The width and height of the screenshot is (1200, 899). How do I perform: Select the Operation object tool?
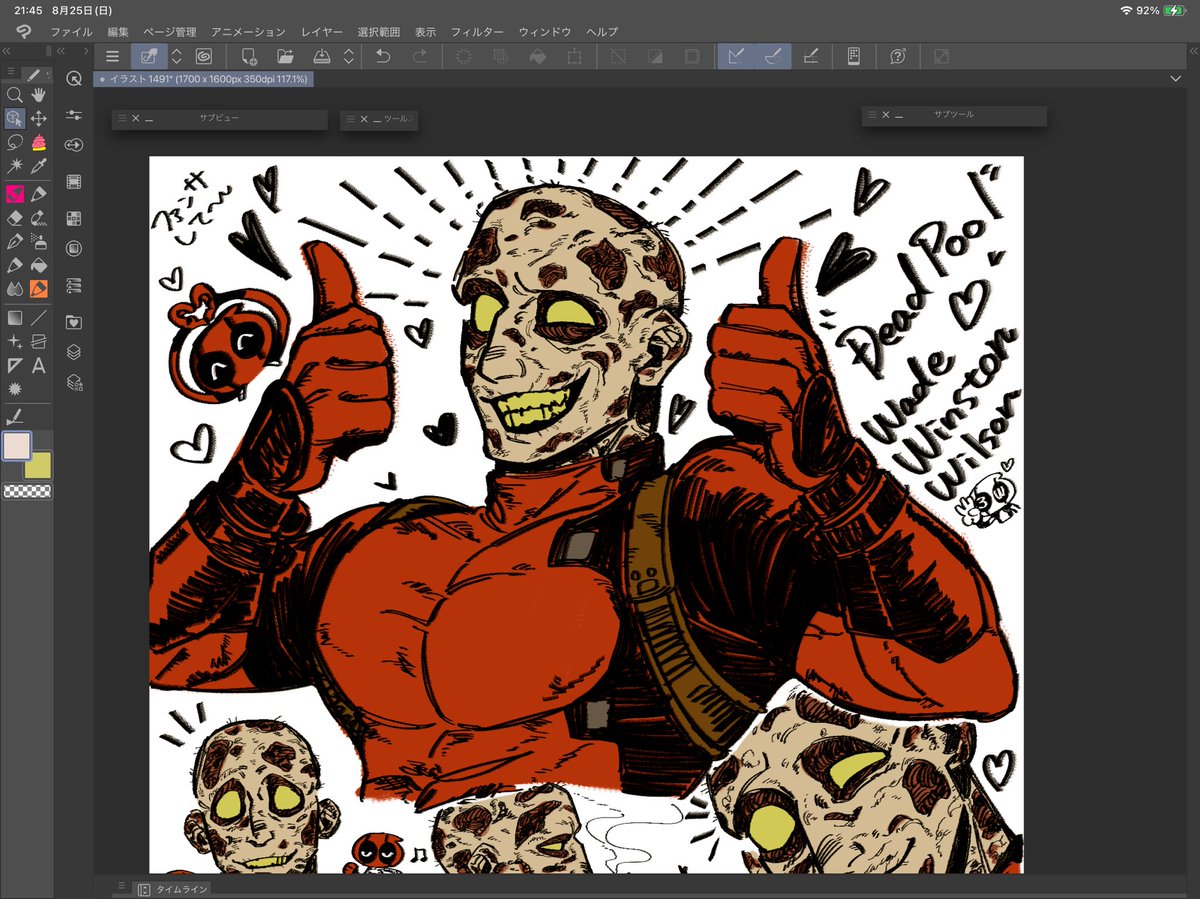click(x=14, y=119)
